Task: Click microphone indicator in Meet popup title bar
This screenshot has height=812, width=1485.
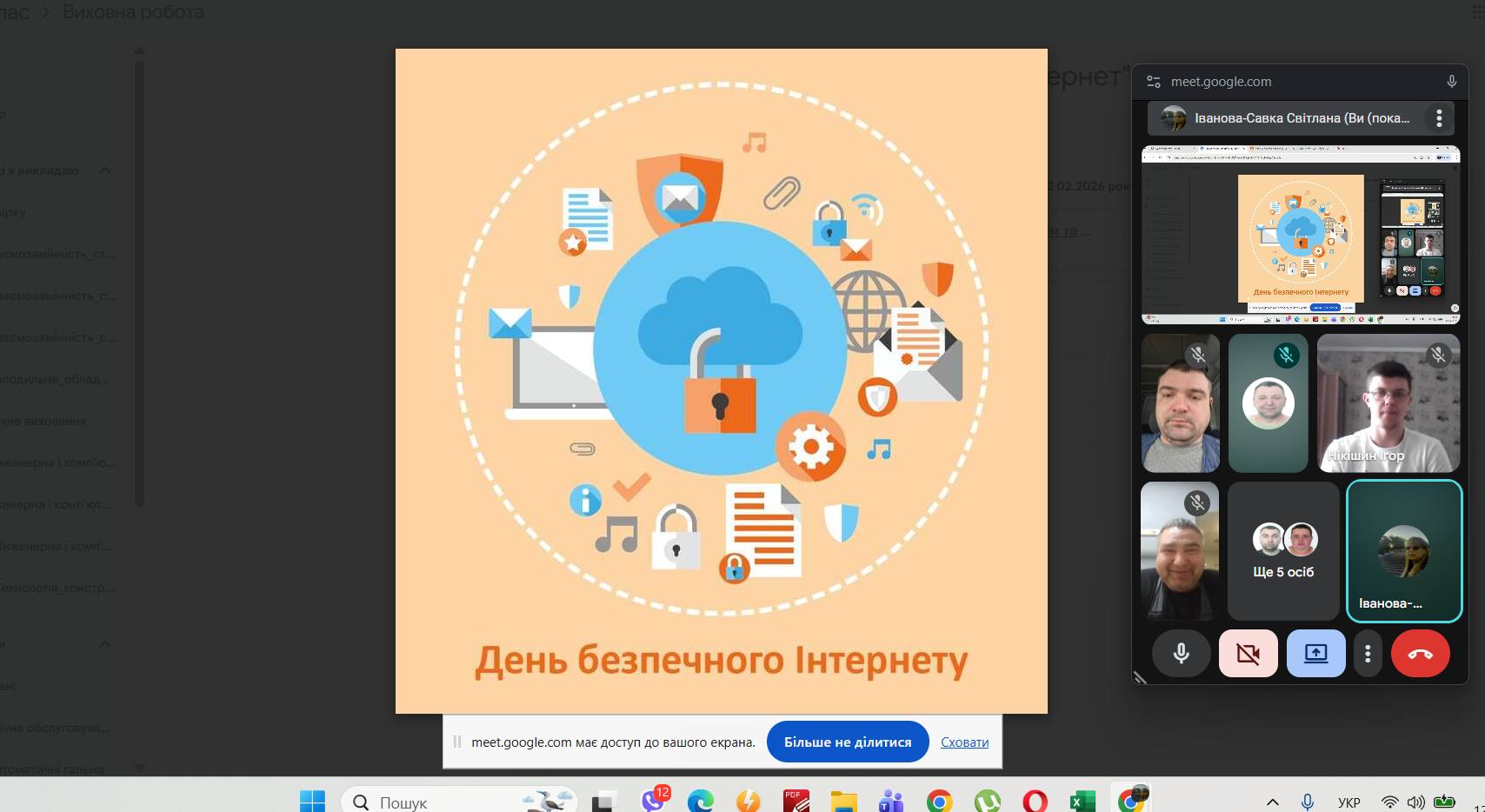Action: (1451, 82)
